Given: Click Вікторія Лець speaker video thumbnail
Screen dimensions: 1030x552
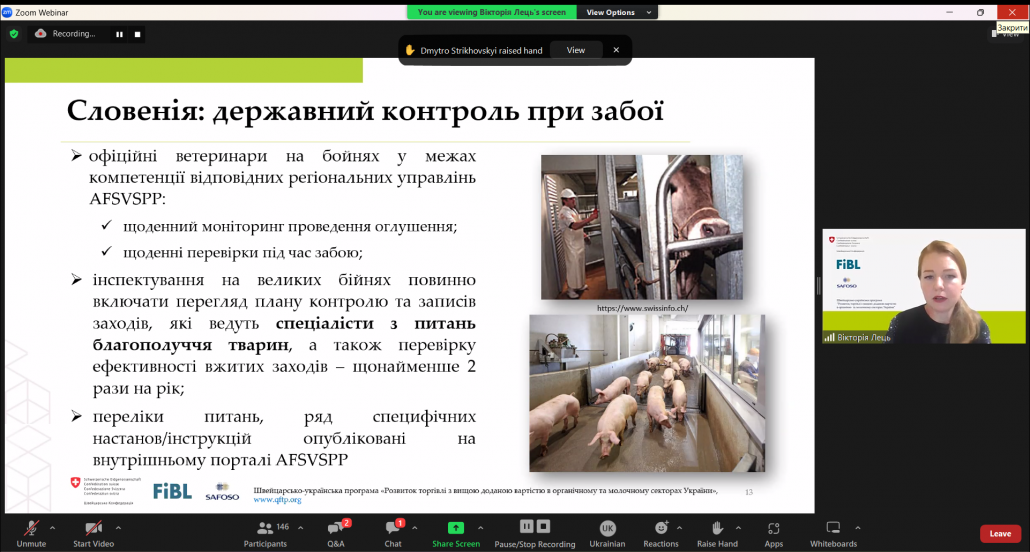Looking at the screenshot, I should 924,286.
